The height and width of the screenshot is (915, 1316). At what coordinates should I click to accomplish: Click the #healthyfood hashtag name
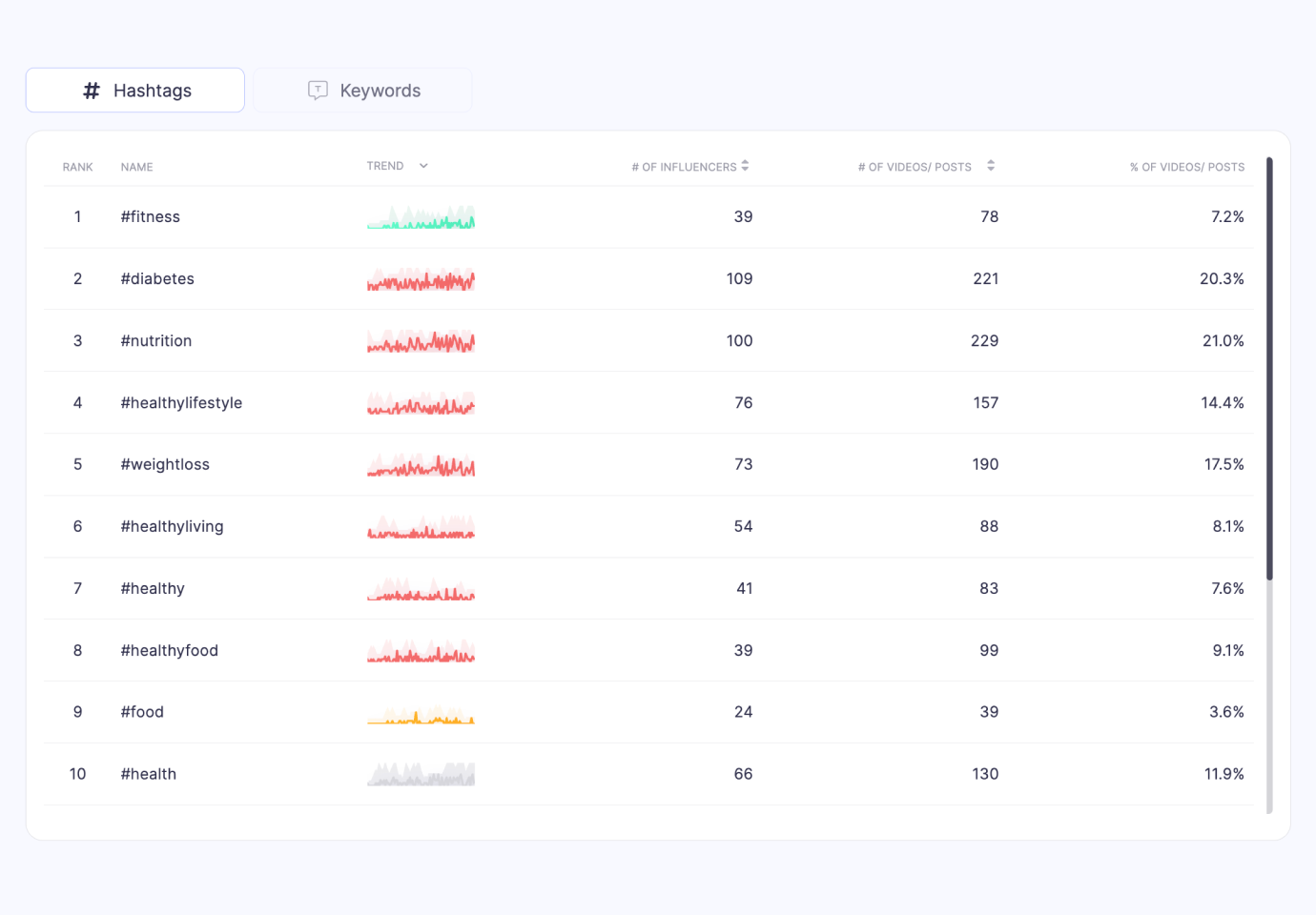click(x=170, y=651)
